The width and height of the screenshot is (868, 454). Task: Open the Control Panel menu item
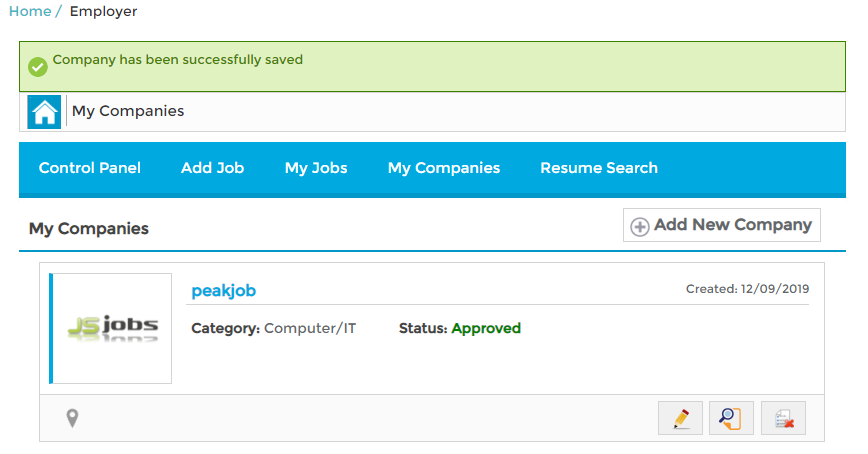pyautogui.click(x=90, y=168)
